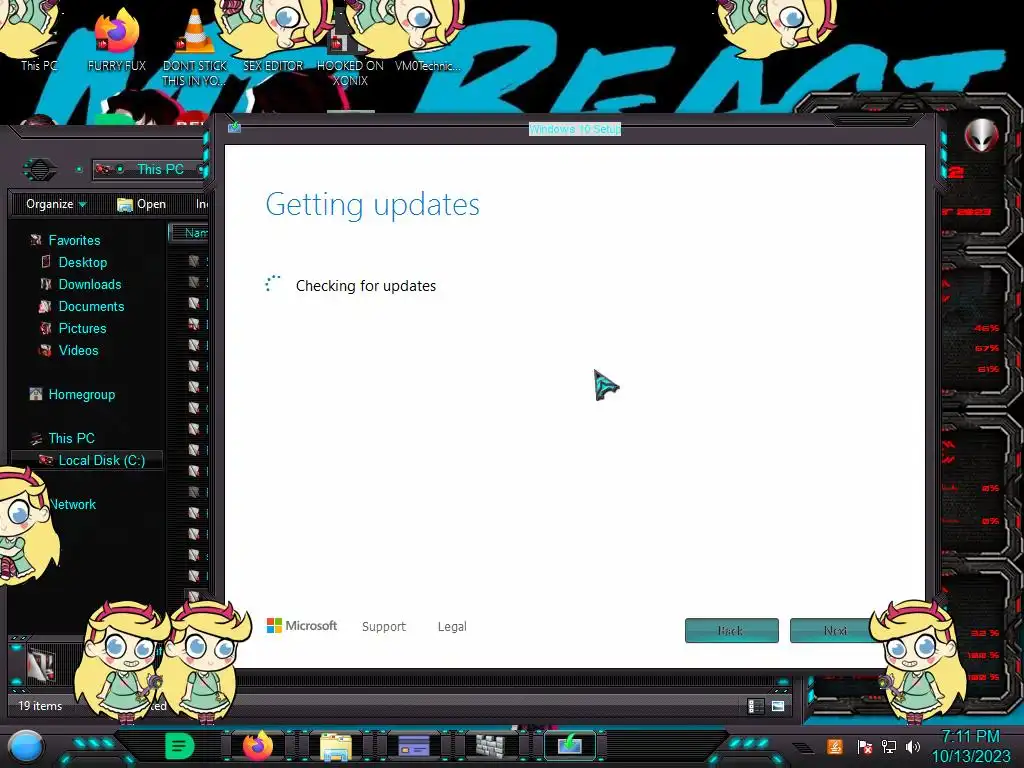Viewport: 1024px width, 768px height.
Task: Select Homegroup in the Explorer navigation pane
Action: (x=82, y=394)
